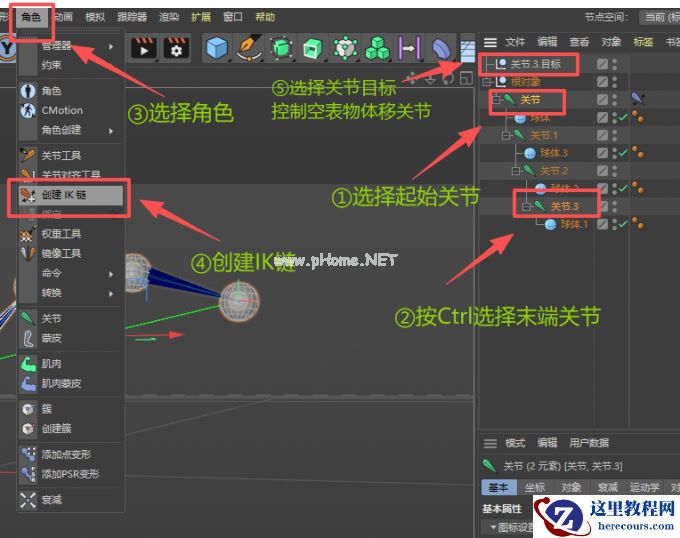
Task: Click the walking figure icon beside CMotion
Action: (x=28, y=110)
